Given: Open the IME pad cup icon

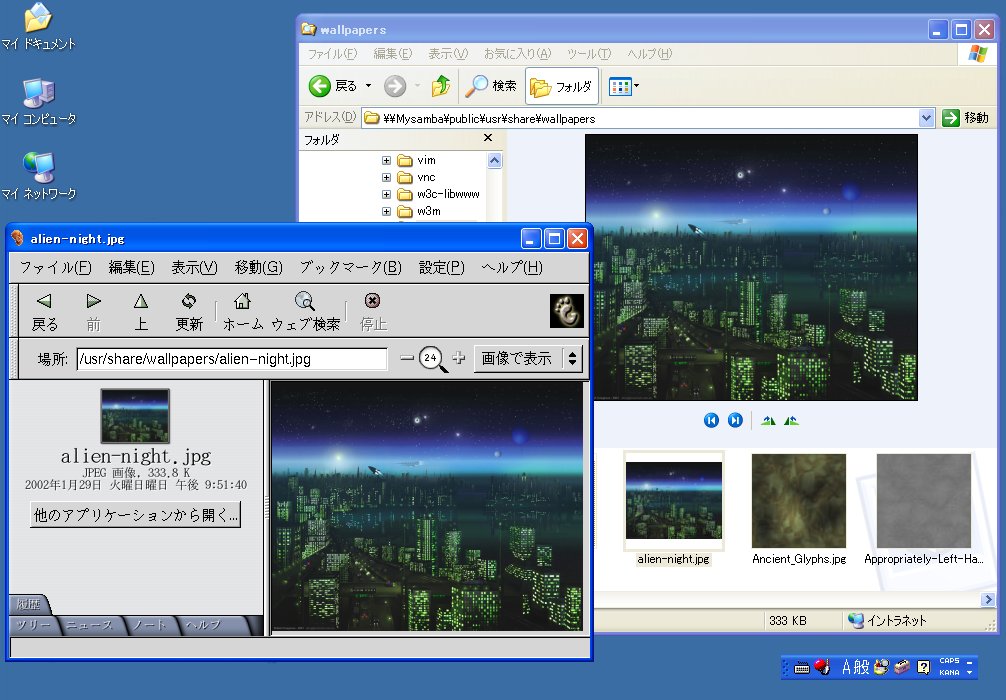Looking at the screenshot, I should [882, 667].
